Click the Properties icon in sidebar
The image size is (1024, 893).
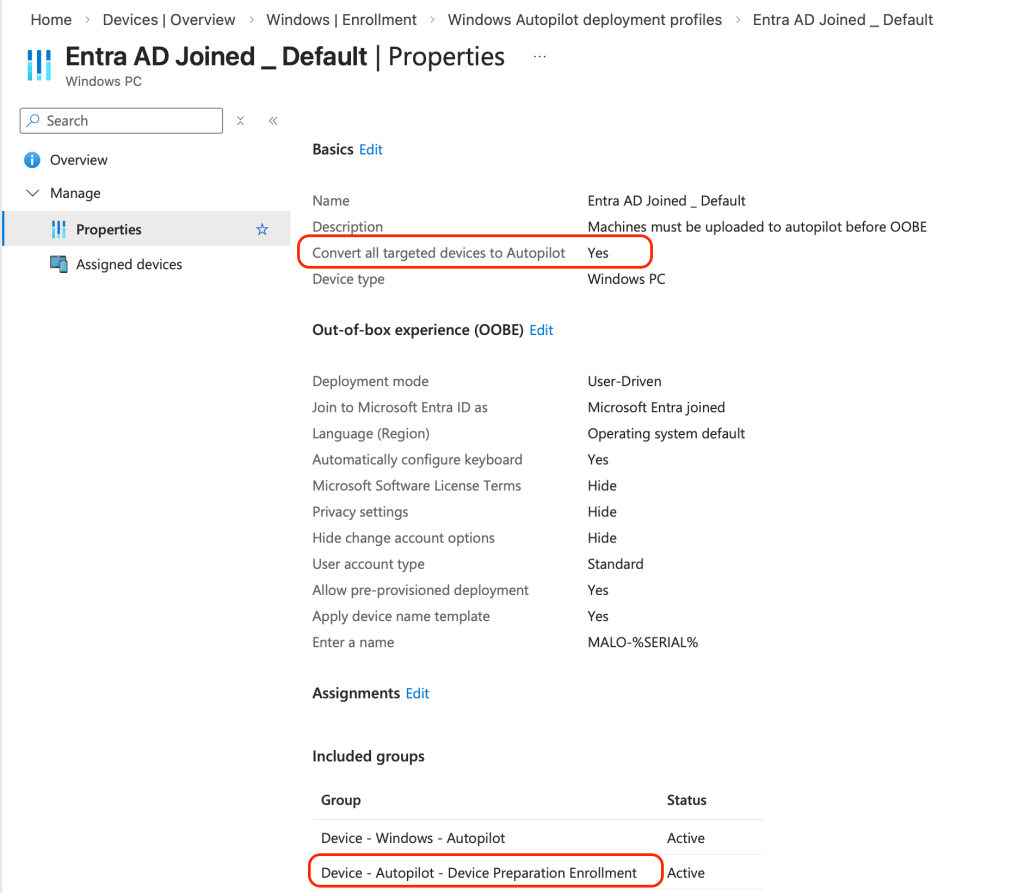click(58, 230)
